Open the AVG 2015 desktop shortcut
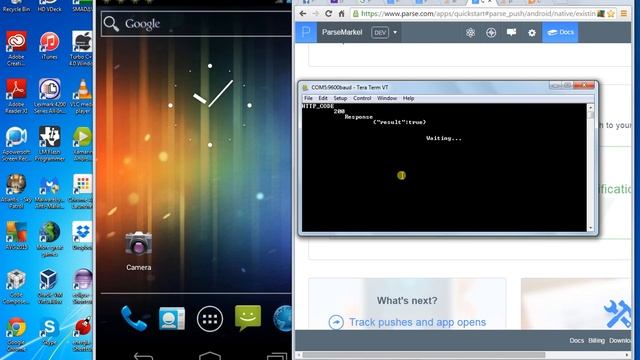 pyautogui.click(x=16, y=236)
